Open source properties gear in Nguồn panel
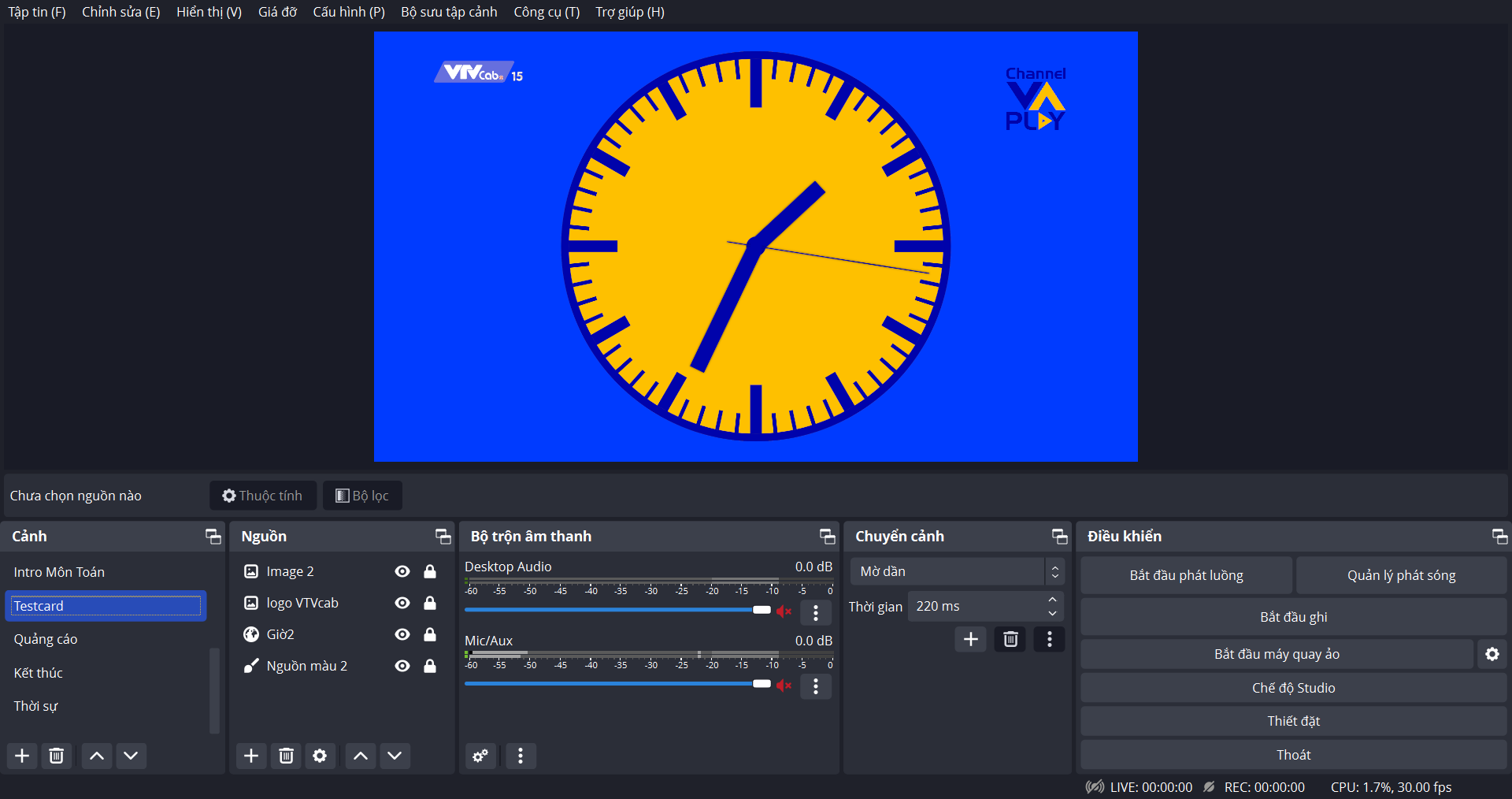 pyautogui.click(x=320, y=756)
